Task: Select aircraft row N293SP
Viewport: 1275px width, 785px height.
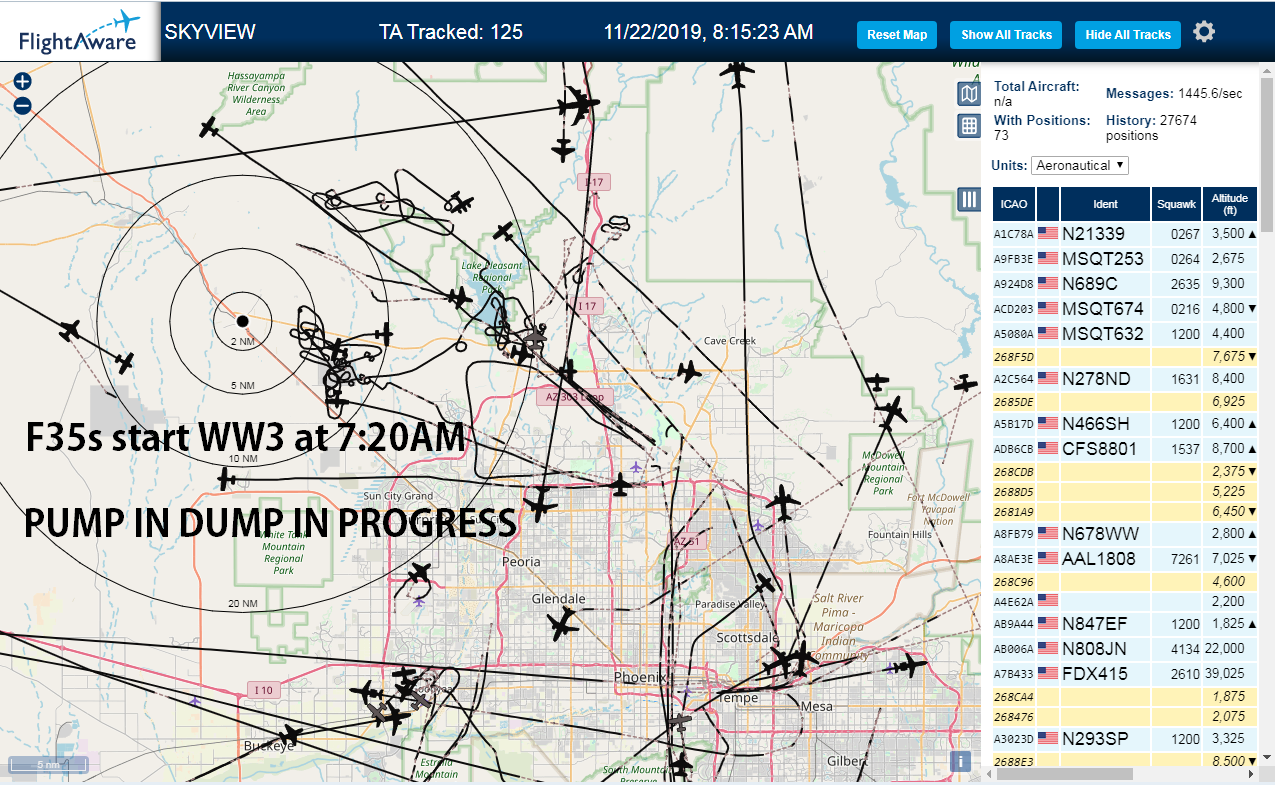Action: pyautogui.click(x=1126, y=739)
